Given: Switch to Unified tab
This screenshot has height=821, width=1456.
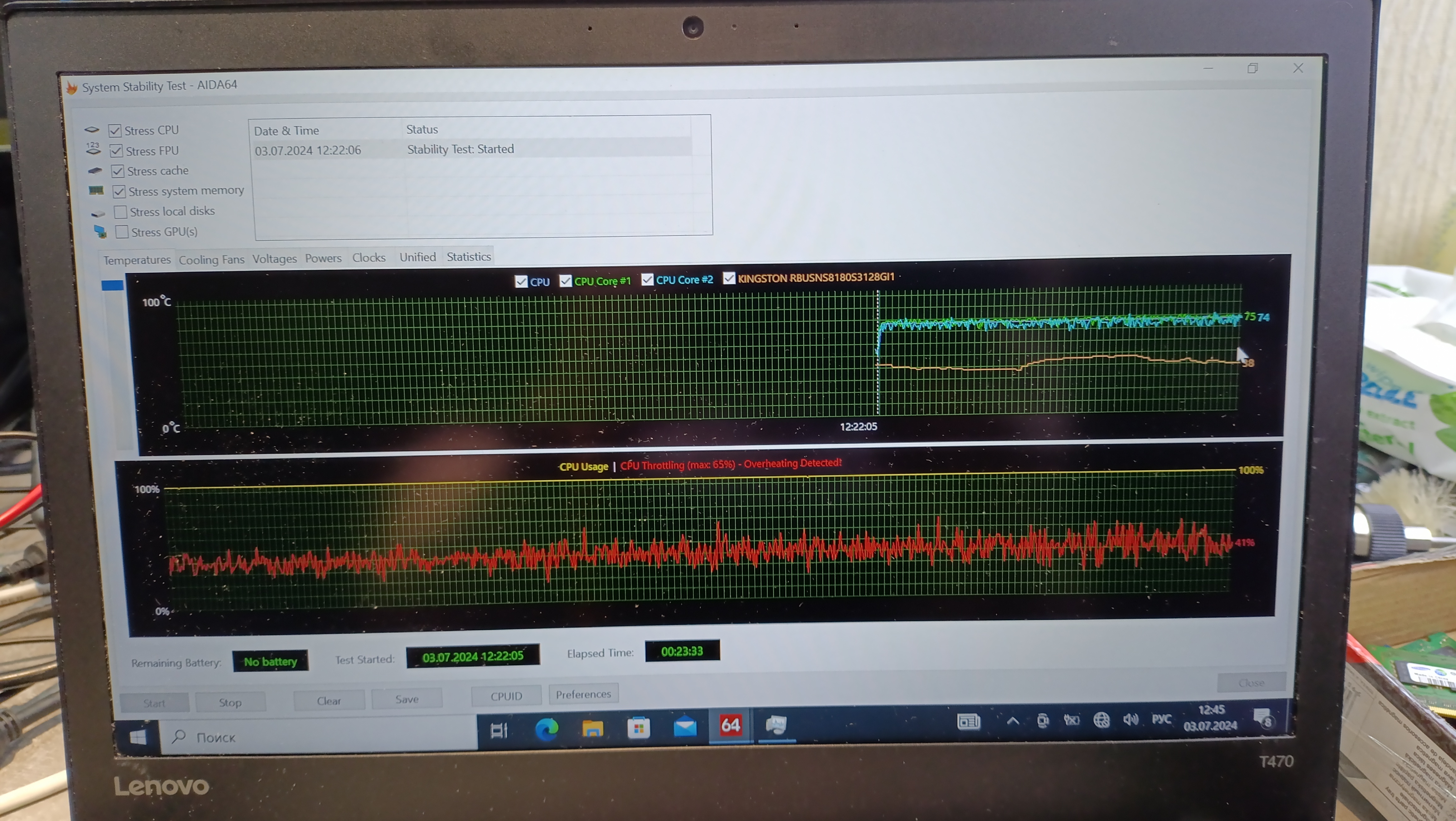Looking at the screenshot, I should [x=418, y=257].
